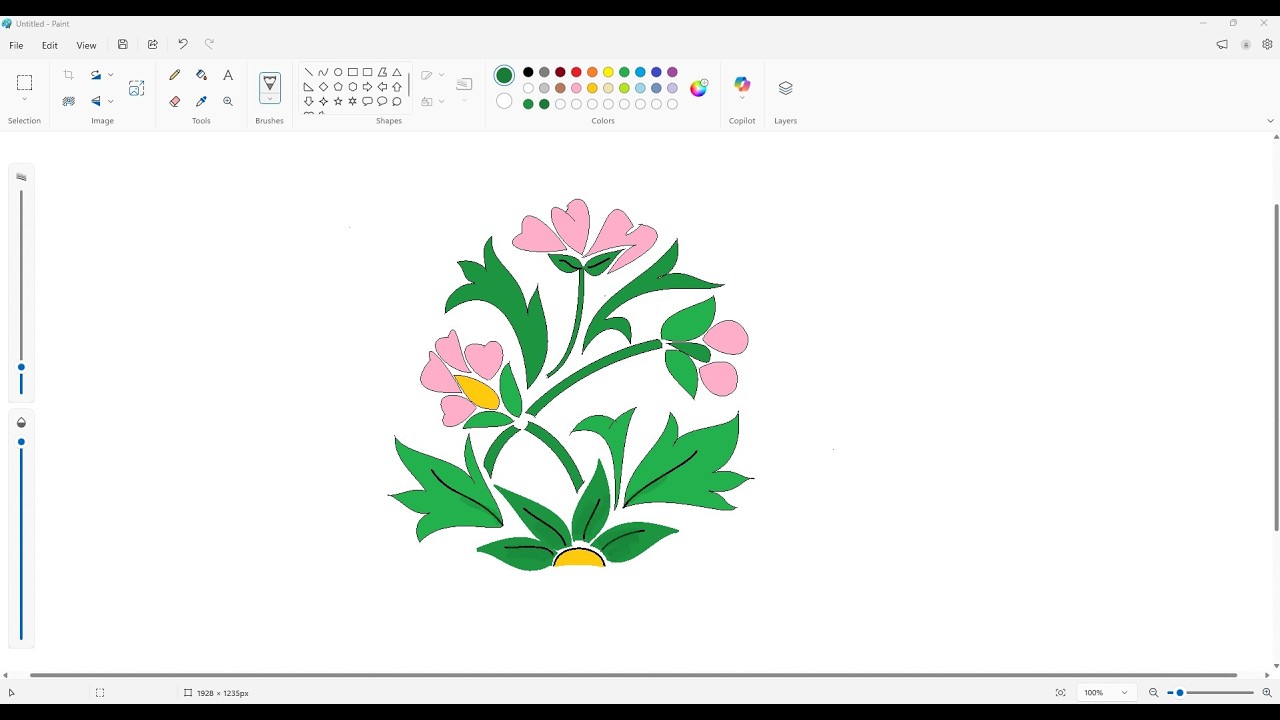Select the Curve shape
Viewport: 1280px width, 720px height.
pyautogui.click(x=323, y=72)
